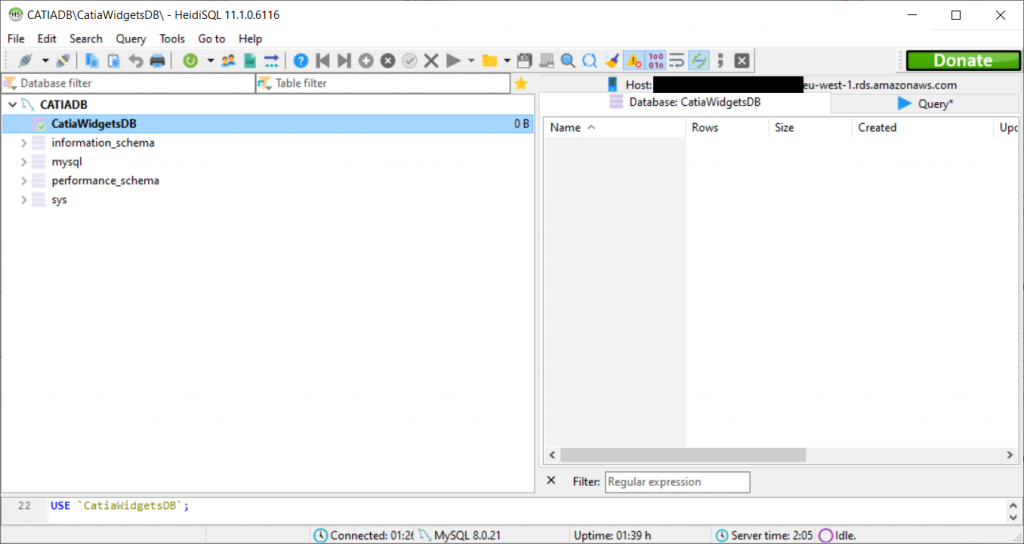Screen dimensions: 1024x544
Task: Sort by the Rows column header
Action: pos(728,128)
